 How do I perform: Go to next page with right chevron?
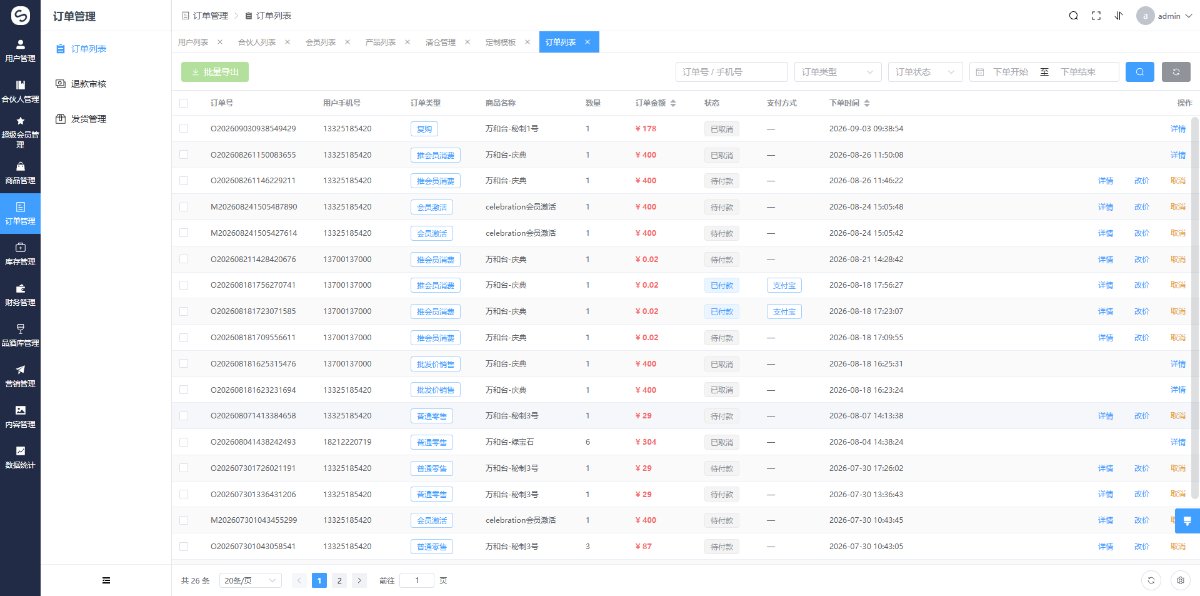360,580
